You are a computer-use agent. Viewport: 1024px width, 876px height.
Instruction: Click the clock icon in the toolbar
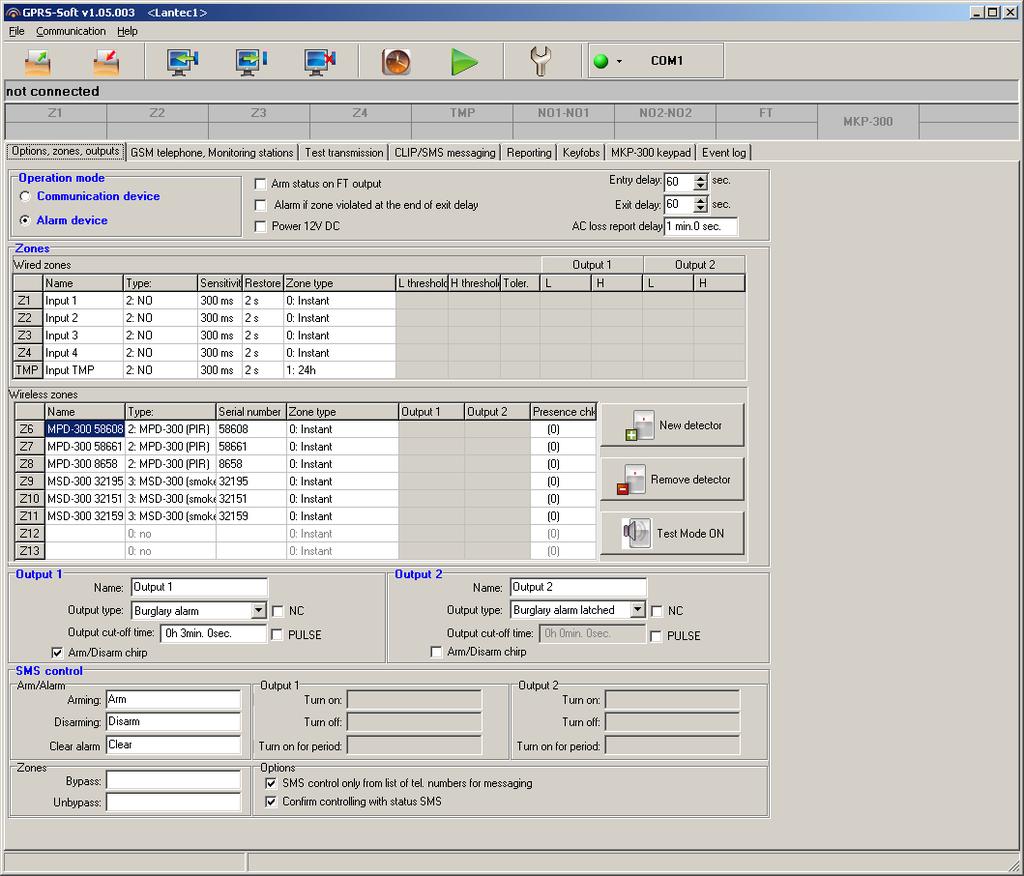(396, 61)
